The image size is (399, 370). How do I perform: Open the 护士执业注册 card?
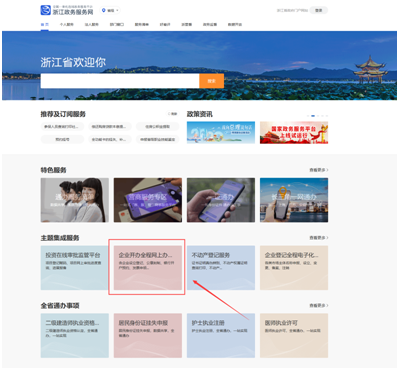click(221, 335)
